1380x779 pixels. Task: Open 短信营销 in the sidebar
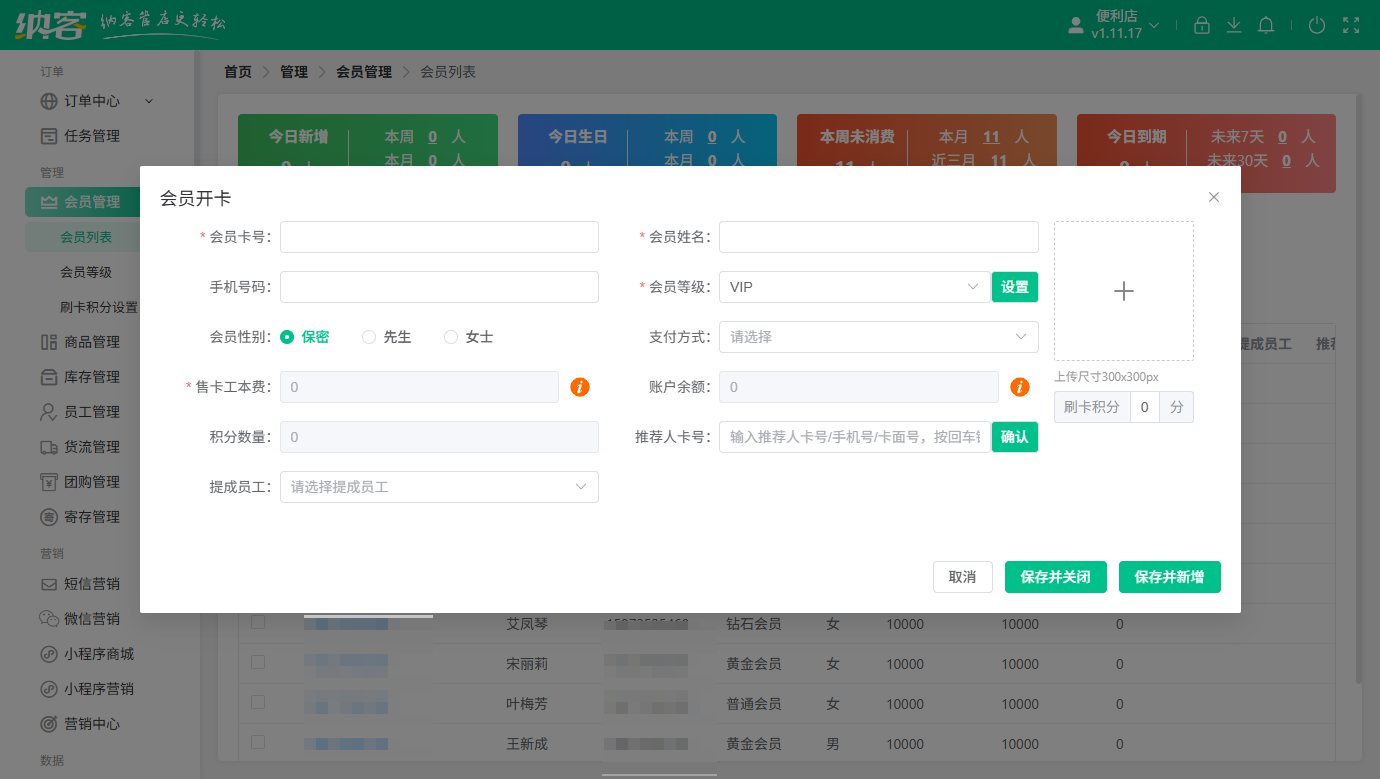click(91, 584)
